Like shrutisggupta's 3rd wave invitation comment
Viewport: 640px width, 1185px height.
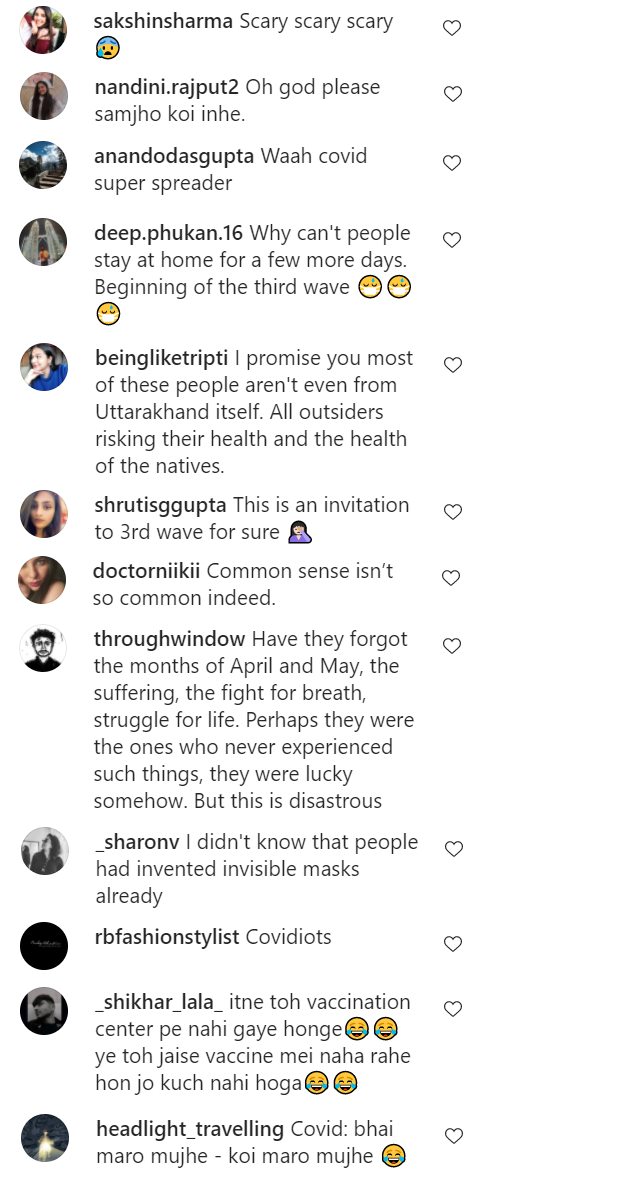tap(452, 512)
